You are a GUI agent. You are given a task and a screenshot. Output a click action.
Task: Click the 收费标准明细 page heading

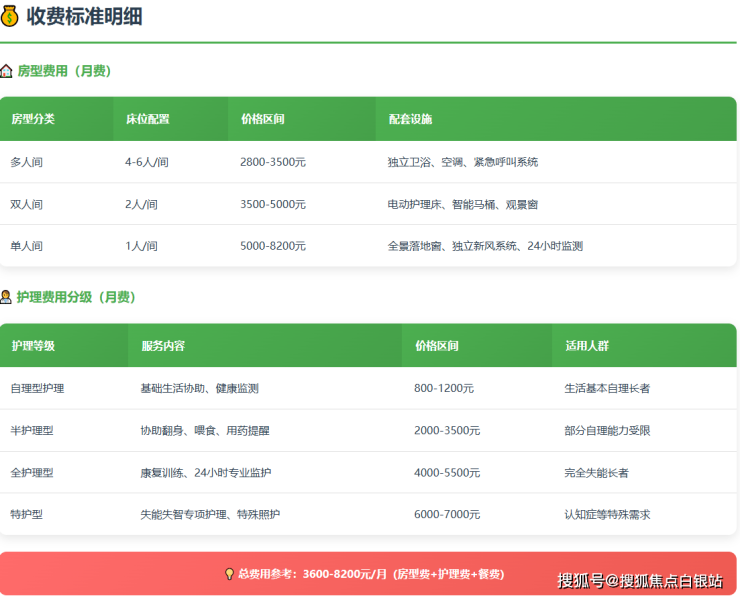(84, 17)
